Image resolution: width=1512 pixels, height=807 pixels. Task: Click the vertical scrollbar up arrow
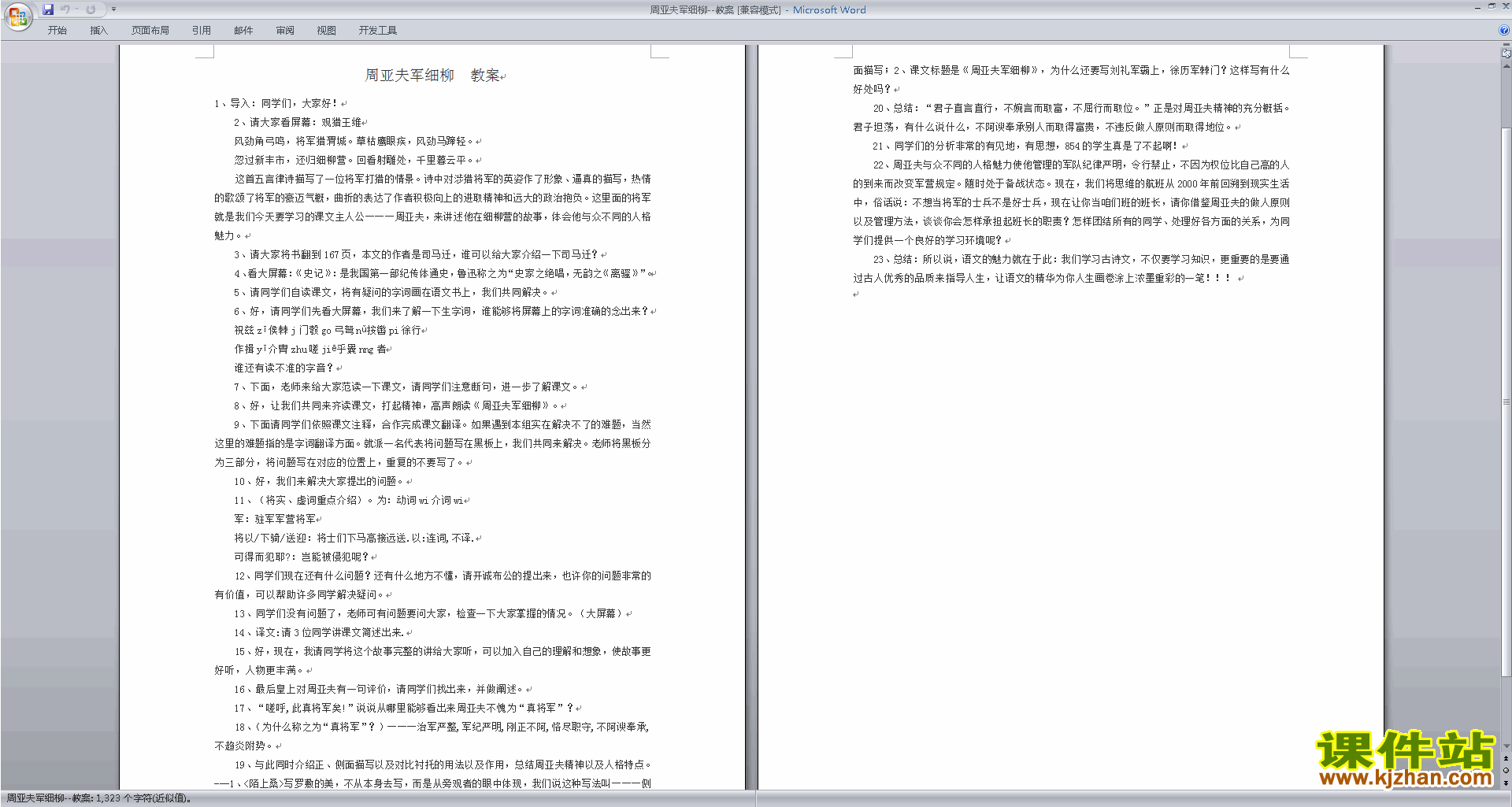click(1506, 66)
